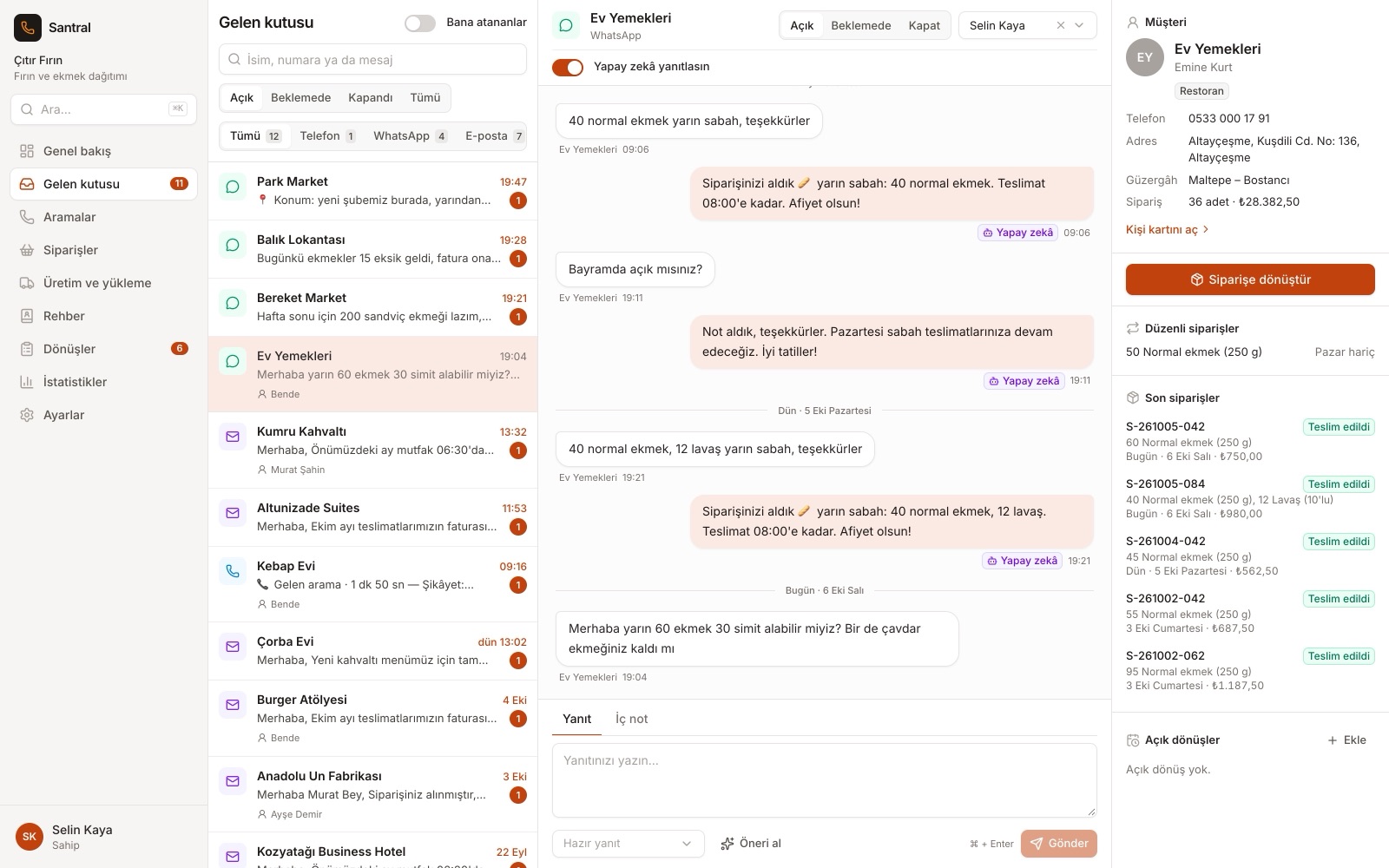Clear the Selin Kaya assignee with X
Image resolution: width=1389 pixels, height=868 pixels.
click(x=1060, y=25)
